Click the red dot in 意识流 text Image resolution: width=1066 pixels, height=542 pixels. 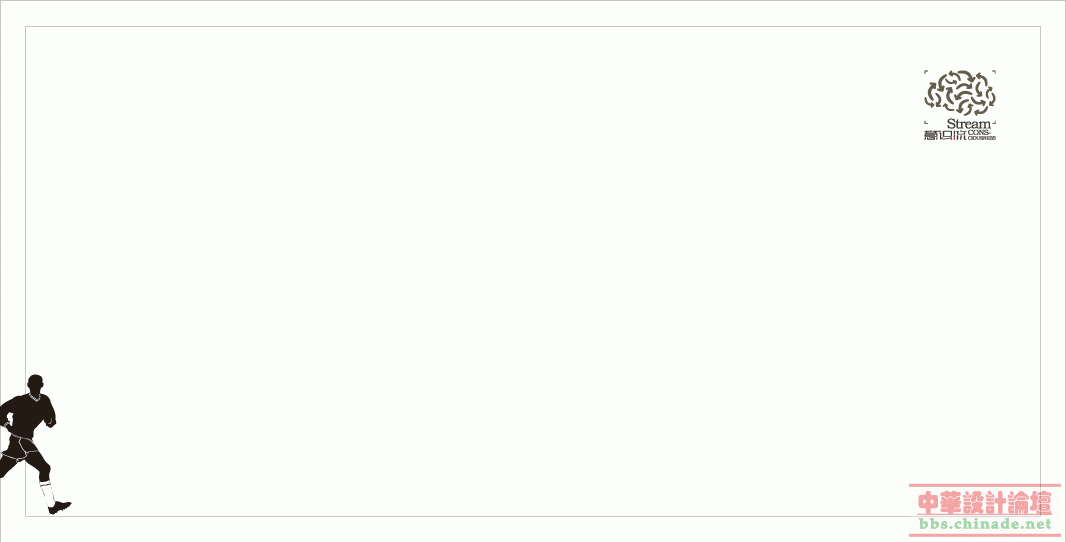(955, 139)
